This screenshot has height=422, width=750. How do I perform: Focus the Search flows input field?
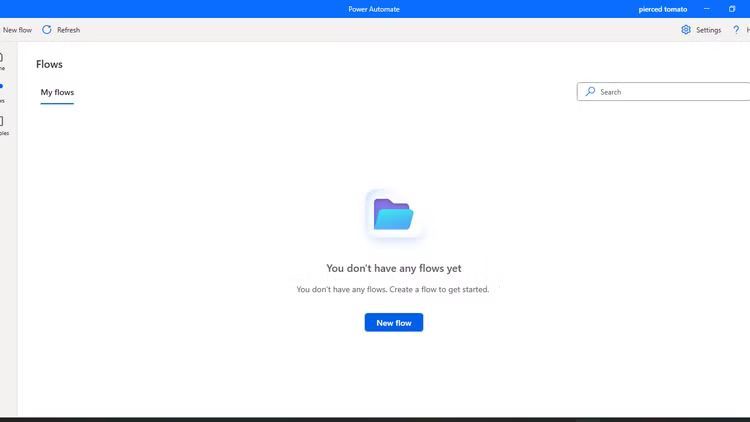[670, 92]
